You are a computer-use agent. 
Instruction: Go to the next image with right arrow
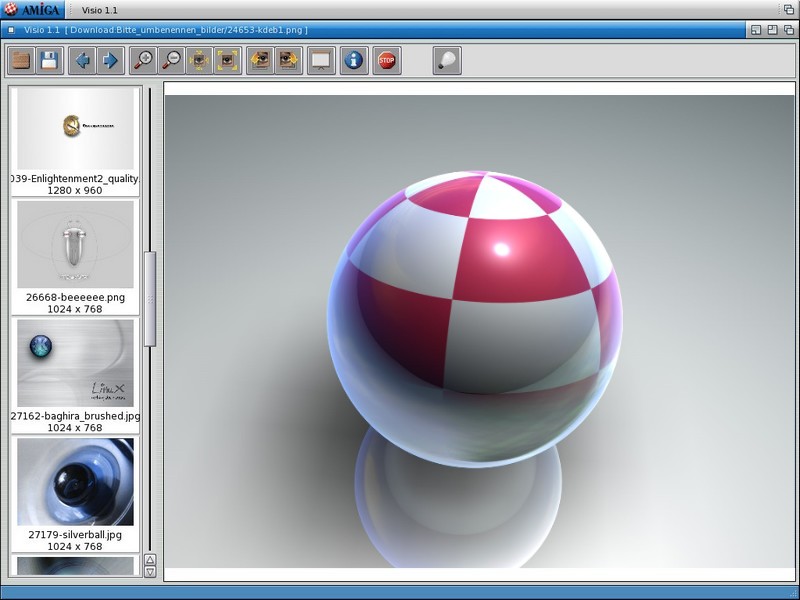pyautogui.click(x=110, y=61)
